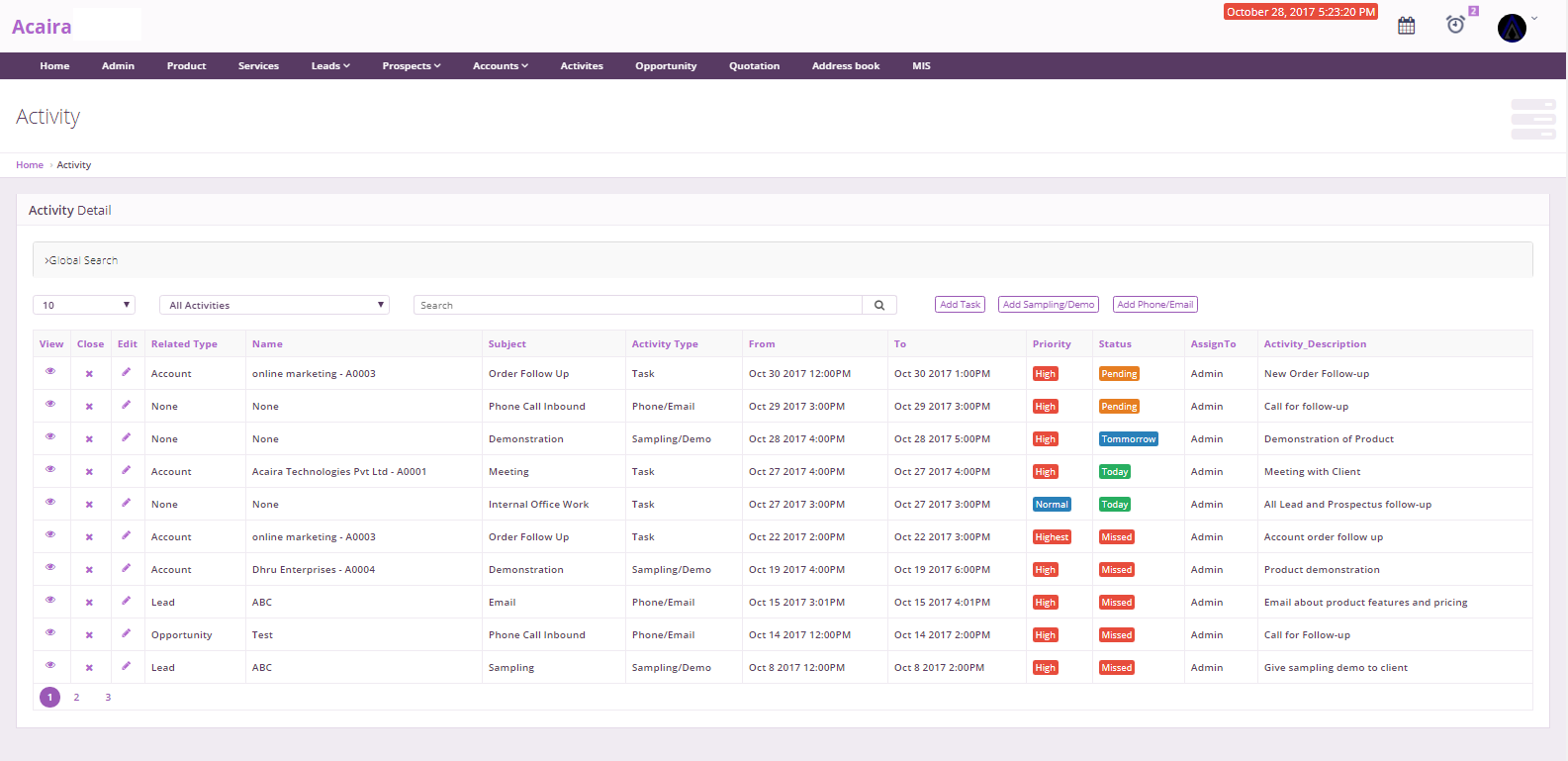Screen dimensions: 1568x761
Task: Open the Quotation menu item
Action: pyautogui.click(x=754, y=66)
